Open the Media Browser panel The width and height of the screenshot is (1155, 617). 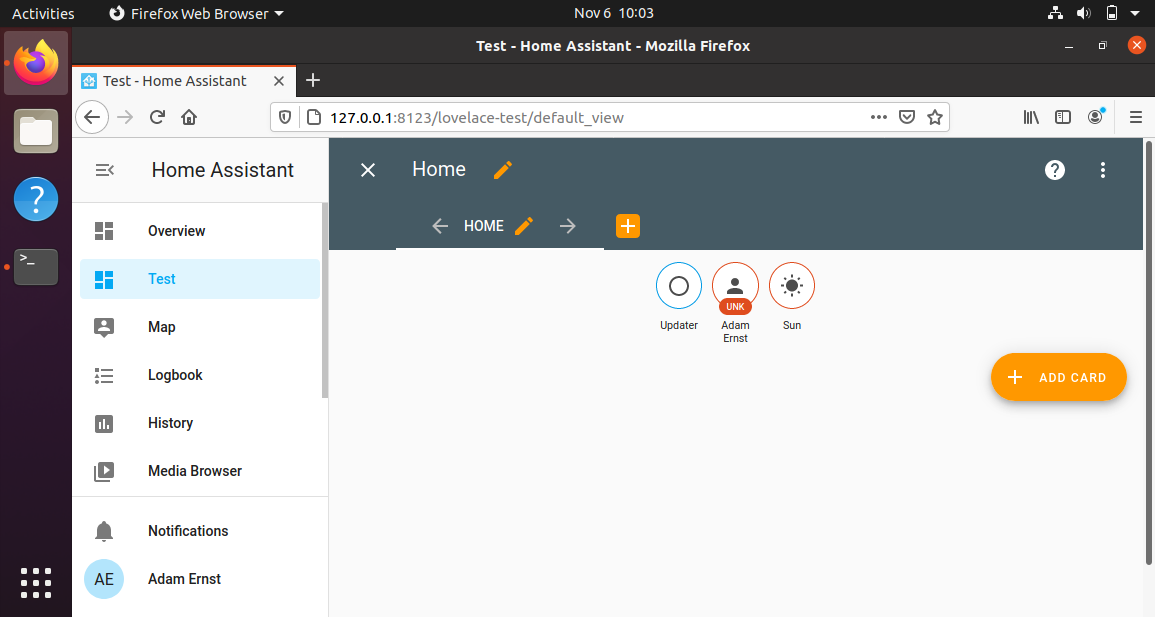[x=200, y=471]
